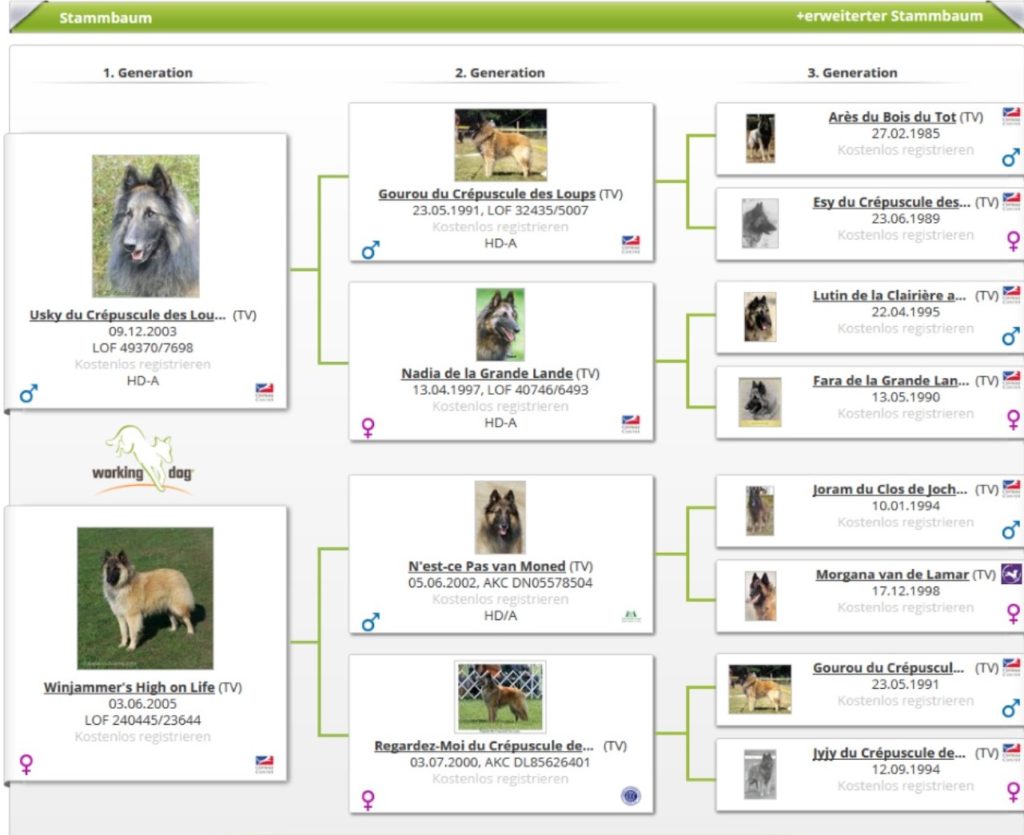1024x835 pixels.
Task: Click the female symbol on Winjammer's card
Action: coord(26,764)
